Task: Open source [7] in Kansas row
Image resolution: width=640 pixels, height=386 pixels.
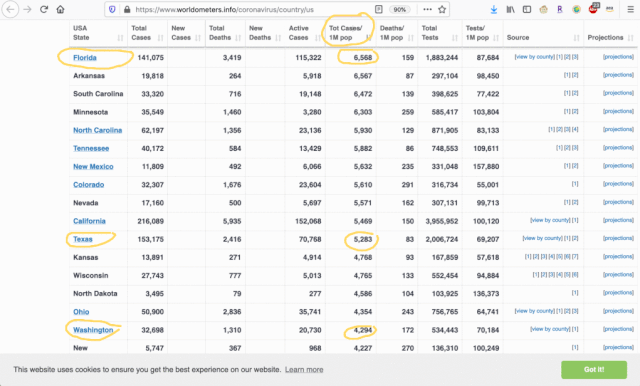Action: coord(575,257)
